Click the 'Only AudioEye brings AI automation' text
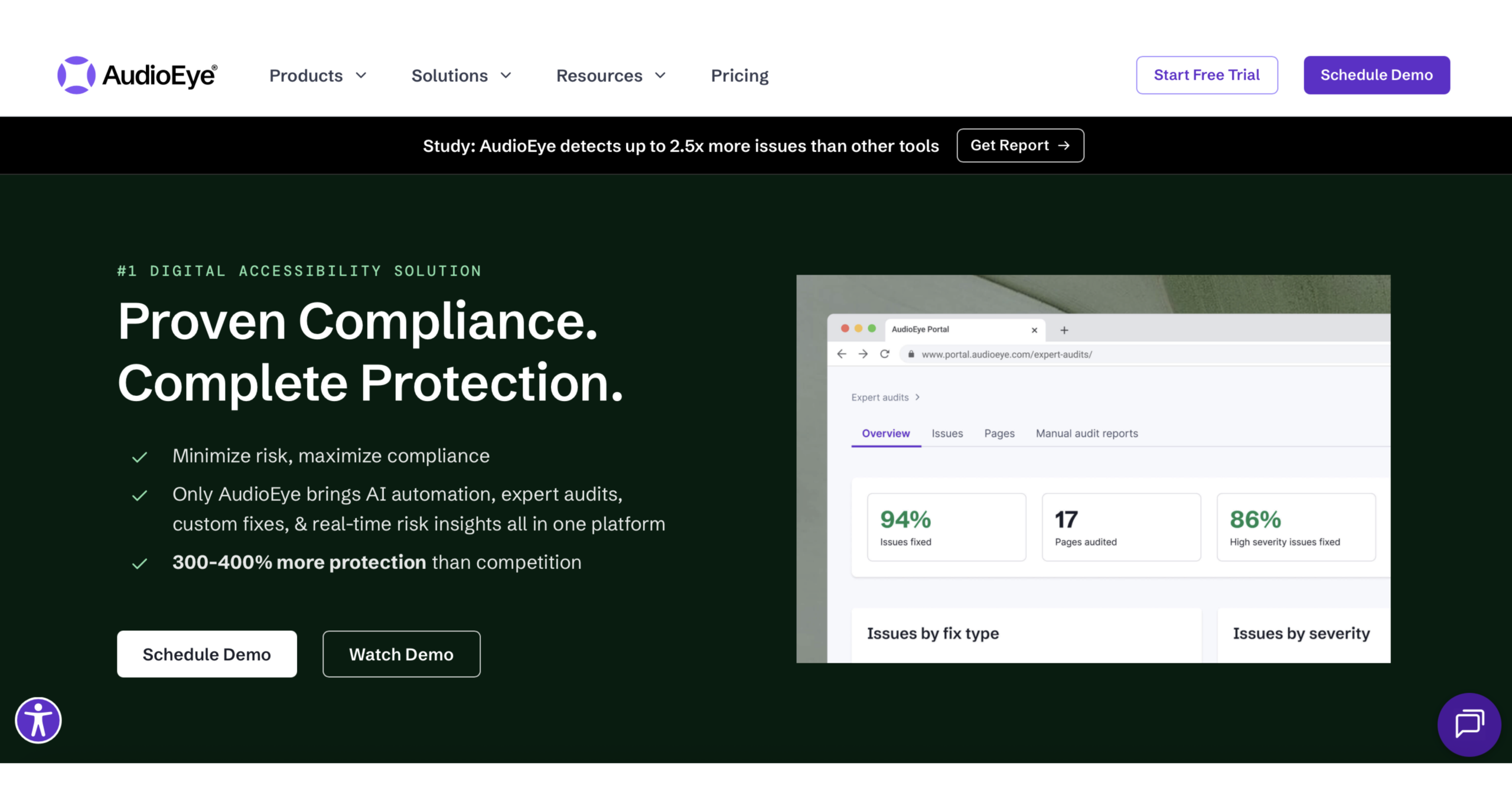The width and height of the screenshot is (1512, 801). point(419,509)
